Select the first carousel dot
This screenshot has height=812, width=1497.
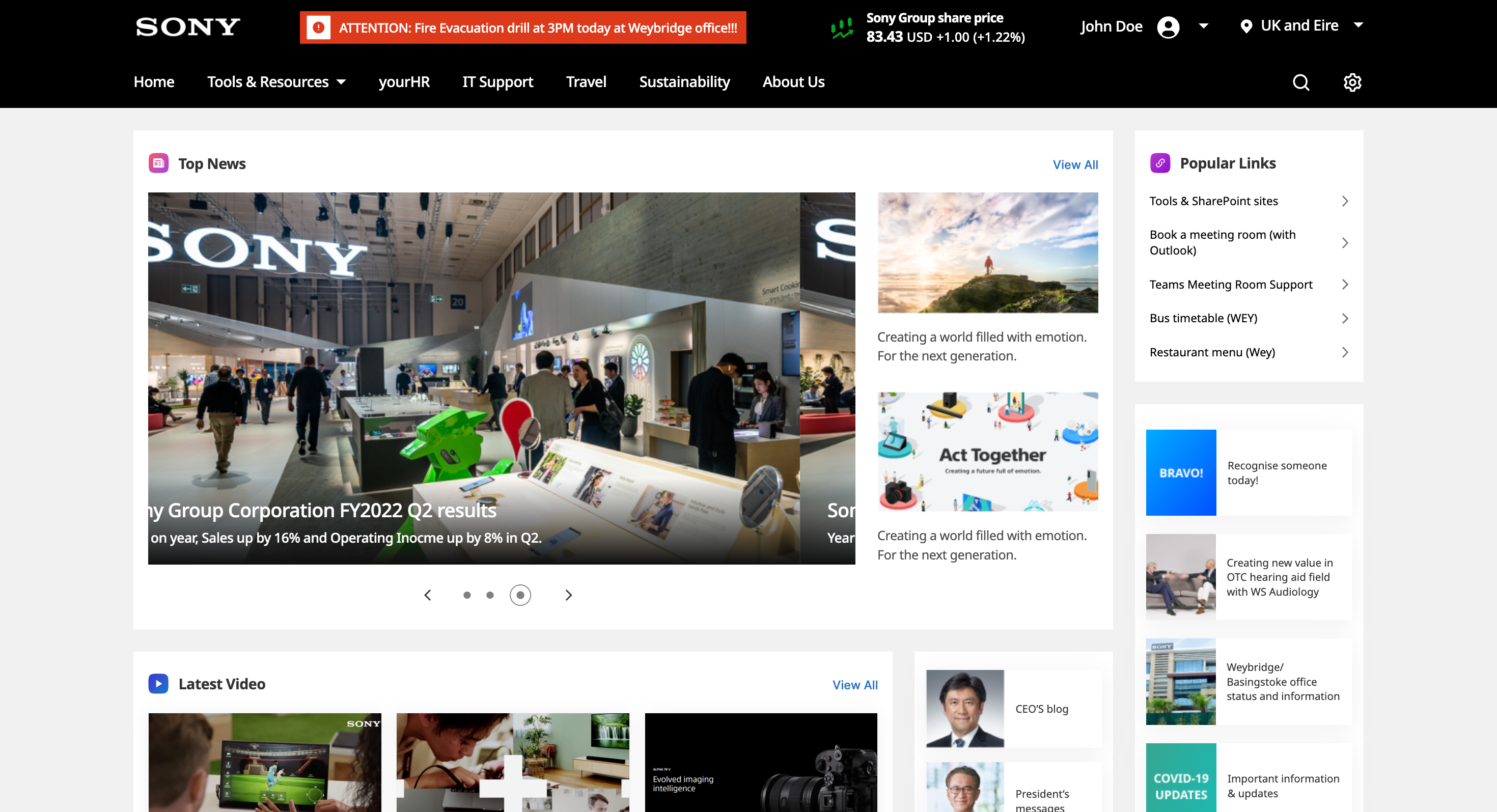coord(466,595)
